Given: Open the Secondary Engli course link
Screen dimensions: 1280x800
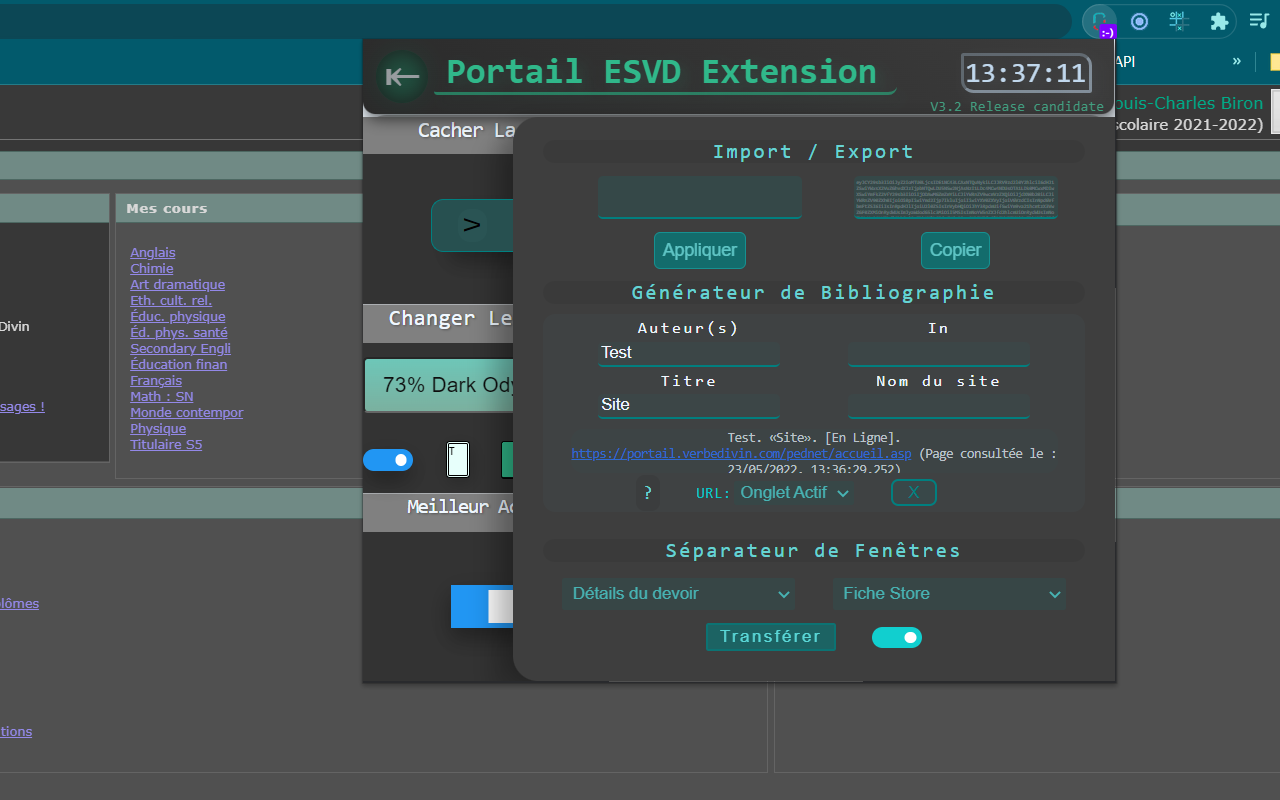Looking at the screenshot, I should point(180,349).
